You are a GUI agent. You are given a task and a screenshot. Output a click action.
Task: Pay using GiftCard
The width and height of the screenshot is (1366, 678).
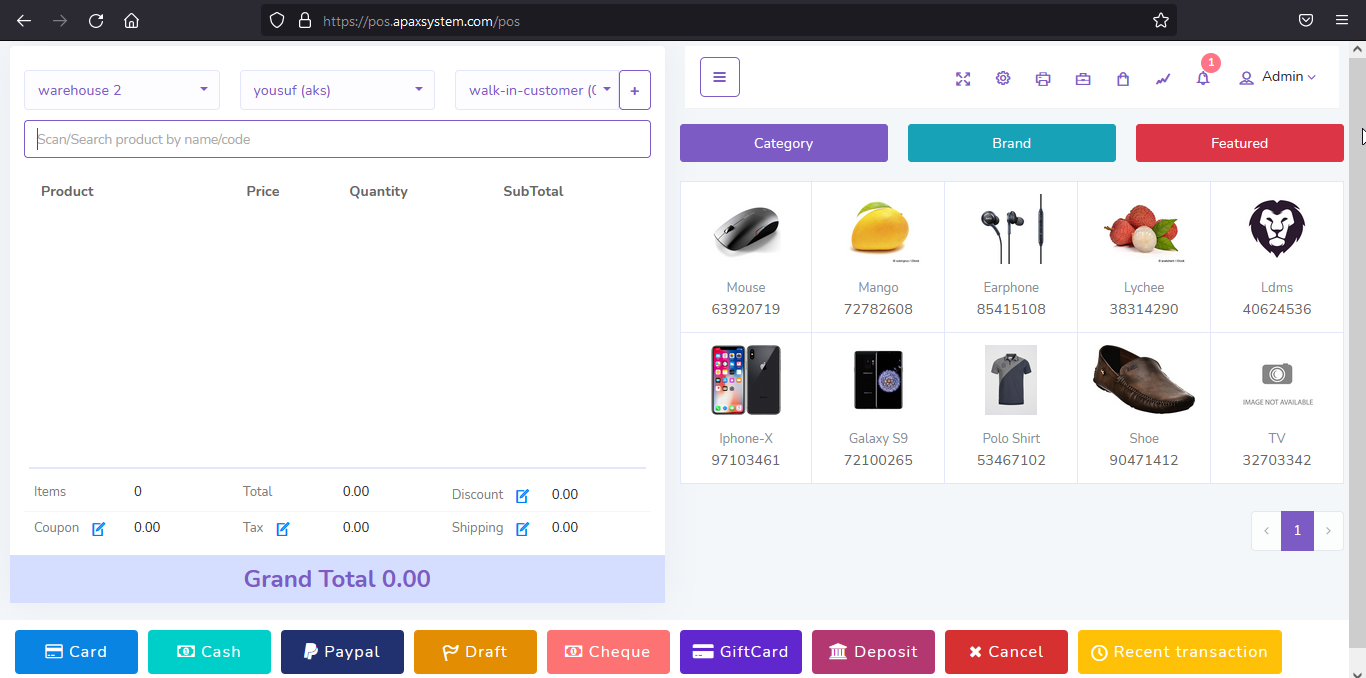[x=741, y=652]
